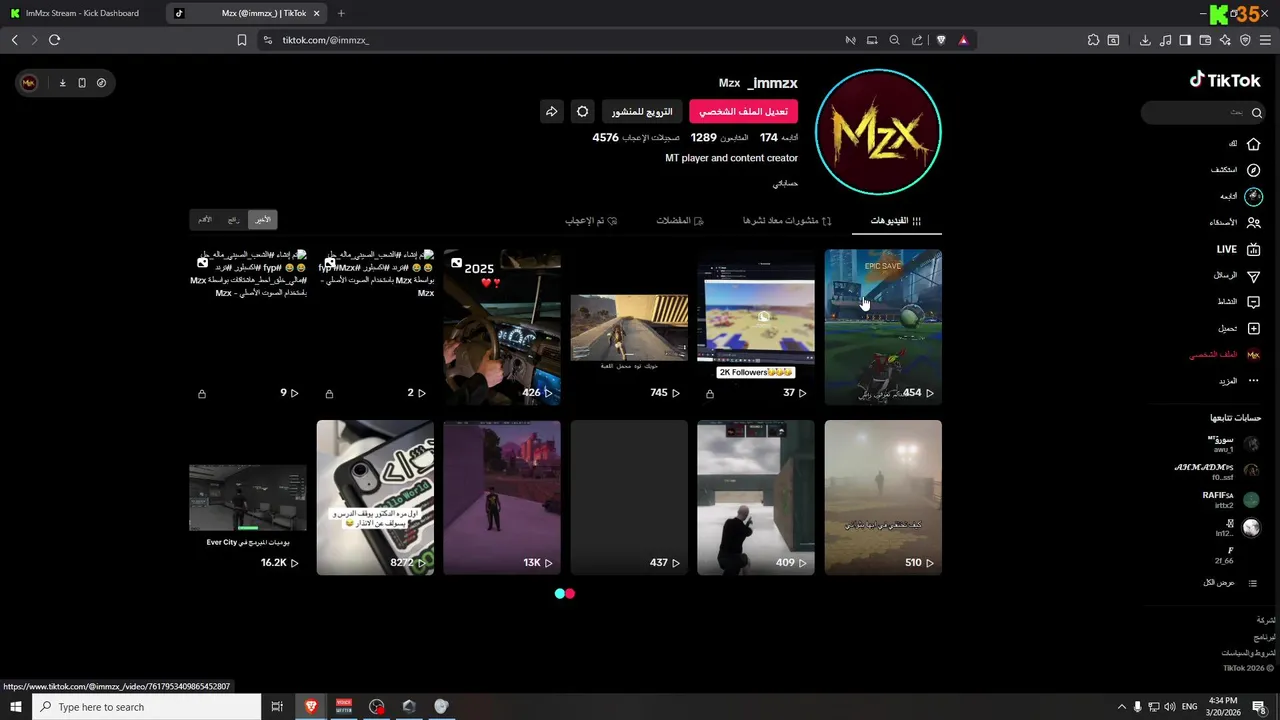Image resolution: width=1280 pixels, height=720 pixels.
Task: Open the profile settings gear button
Action: click(x=583, y=112)
